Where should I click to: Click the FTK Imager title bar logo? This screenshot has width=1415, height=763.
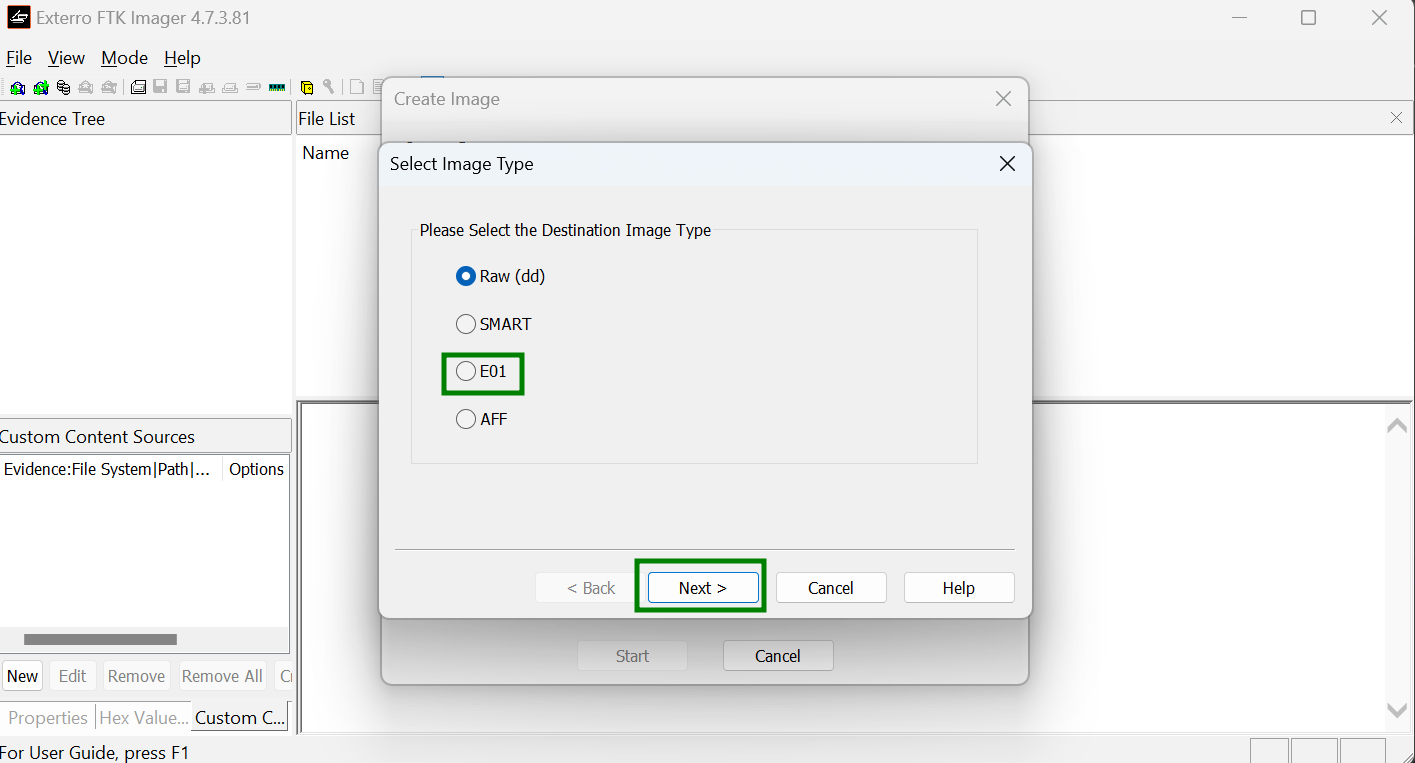point(18,18)
